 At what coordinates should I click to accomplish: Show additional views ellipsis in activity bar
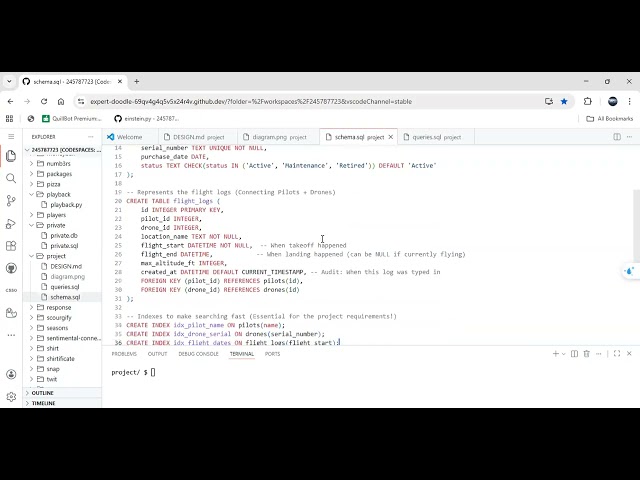[x=11, y=335]
